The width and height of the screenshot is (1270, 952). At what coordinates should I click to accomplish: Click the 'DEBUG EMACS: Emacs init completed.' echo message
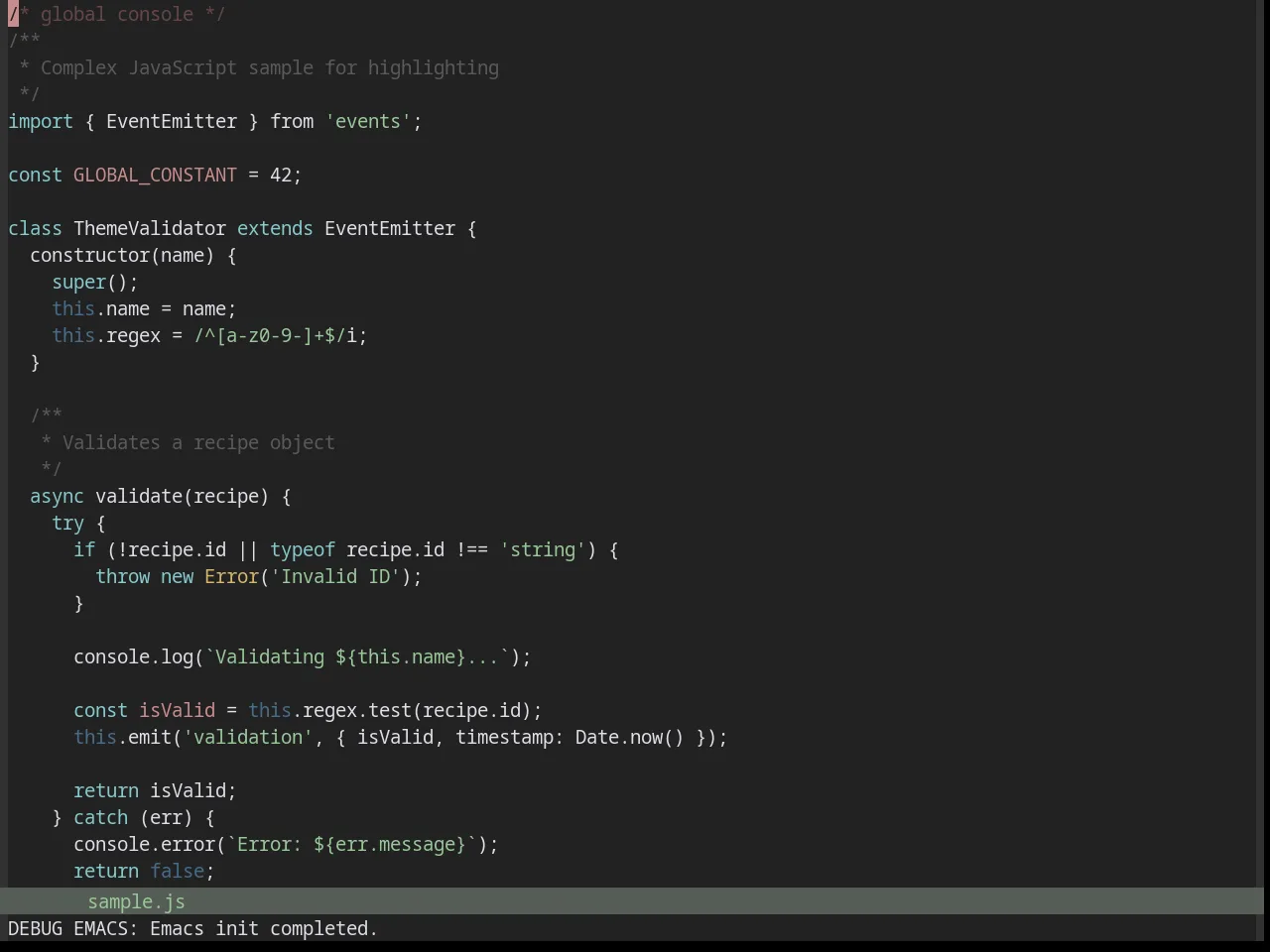coord(192,928)
